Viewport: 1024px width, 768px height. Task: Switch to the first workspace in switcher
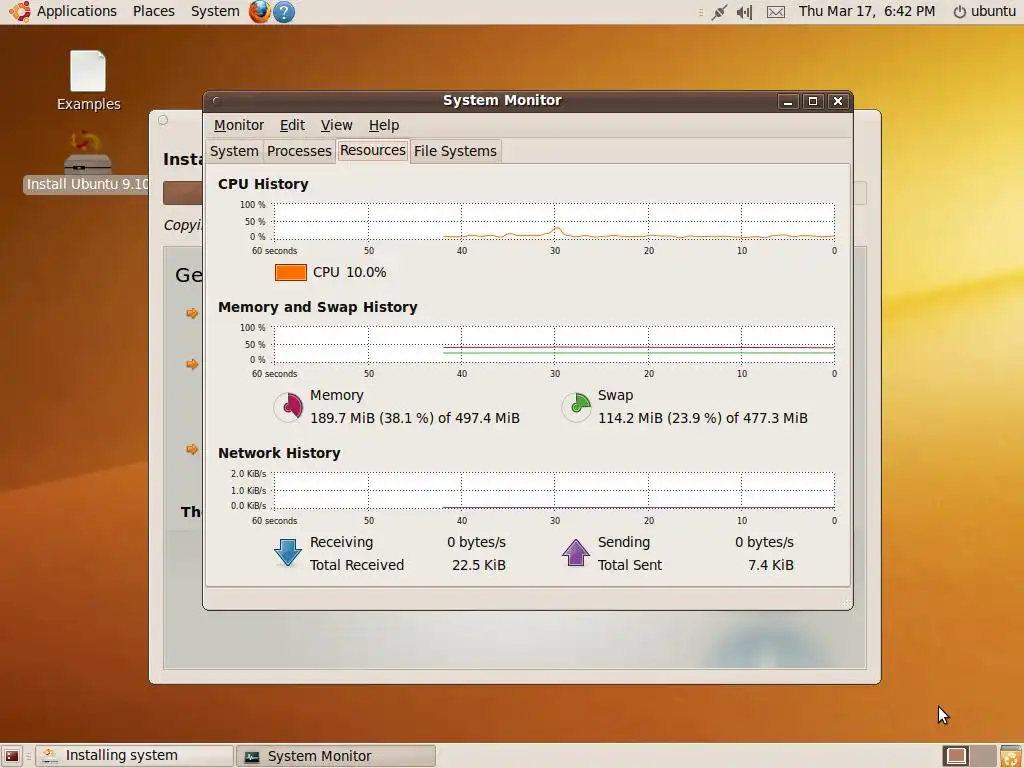956,756
